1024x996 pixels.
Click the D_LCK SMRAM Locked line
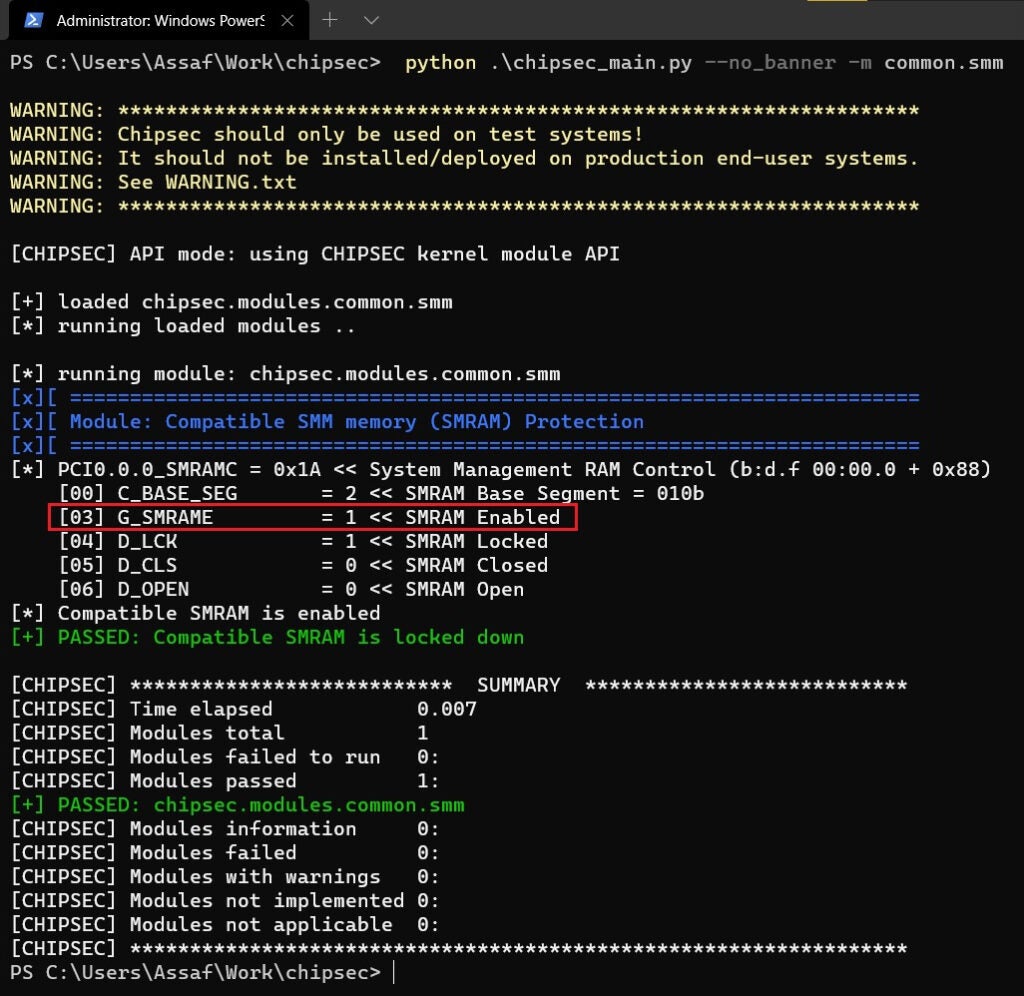pyautogui.click(x=300, y=541)
